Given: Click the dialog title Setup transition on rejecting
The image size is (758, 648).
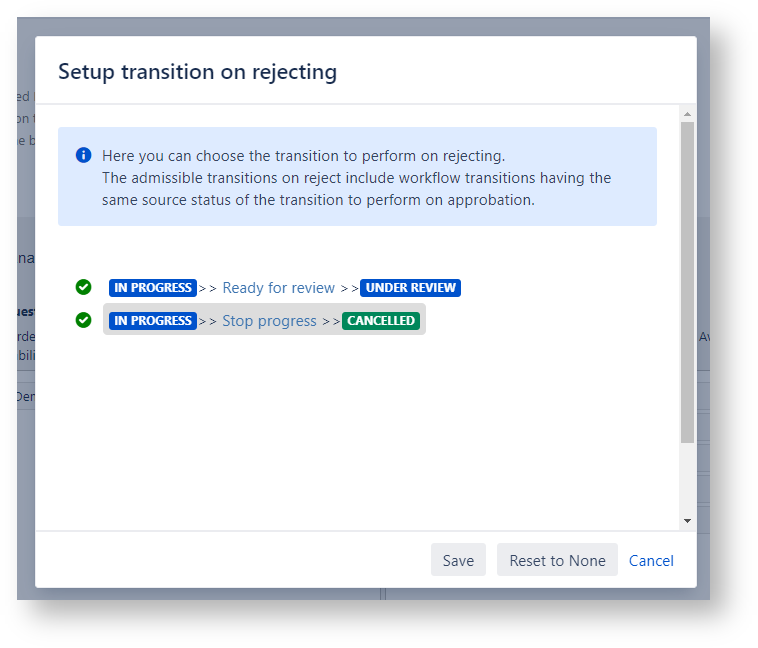Looking at the screenshot, I should coord(197,71).
